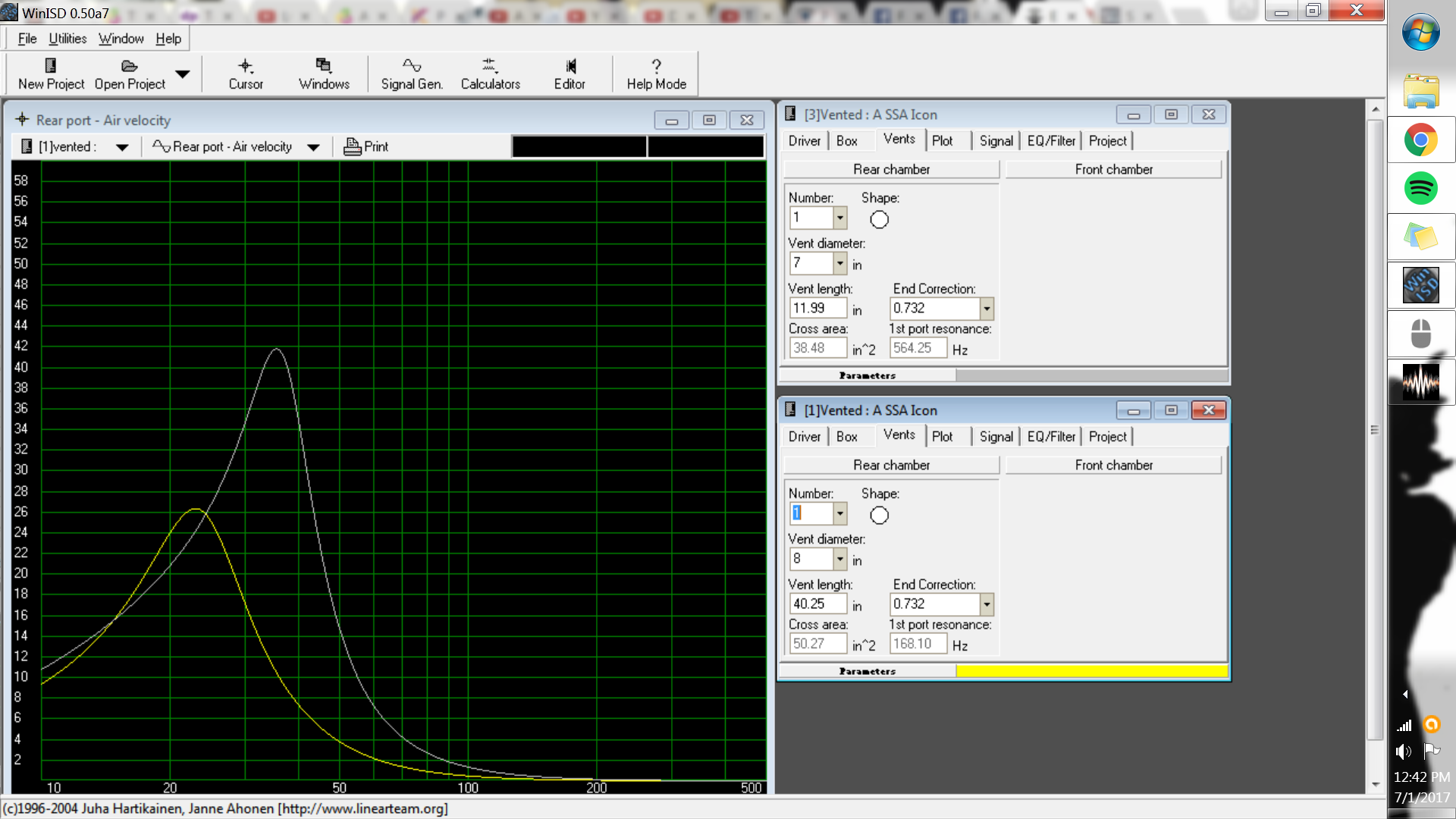The image size is (1456, 819).
Task: Click the New Project toolbar icon
Action: point(51,74)
